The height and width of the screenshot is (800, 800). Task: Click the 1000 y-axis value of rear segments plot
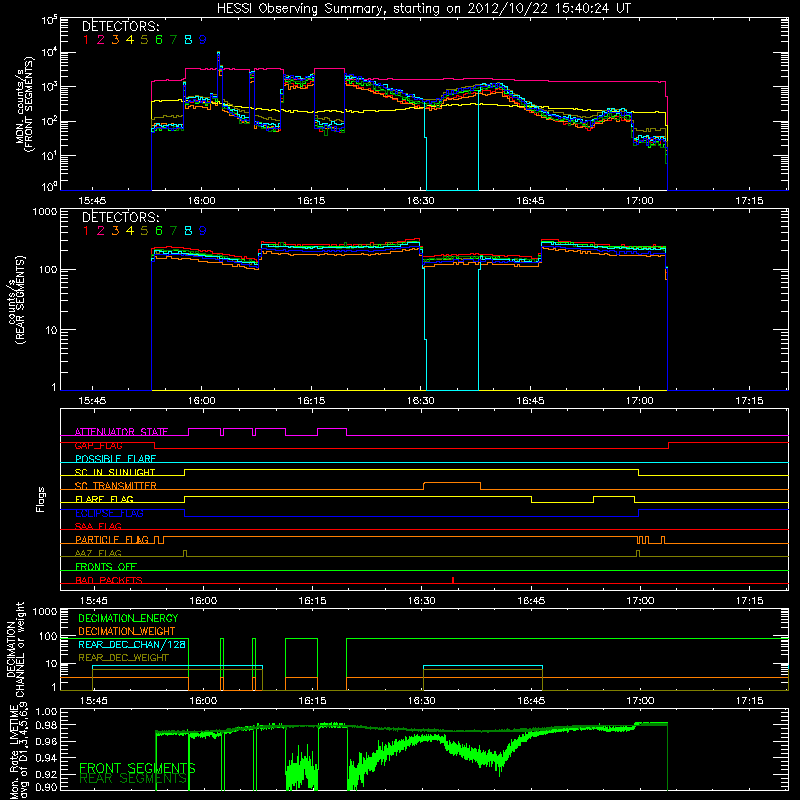pyautogui.click(x=45, y=211)
